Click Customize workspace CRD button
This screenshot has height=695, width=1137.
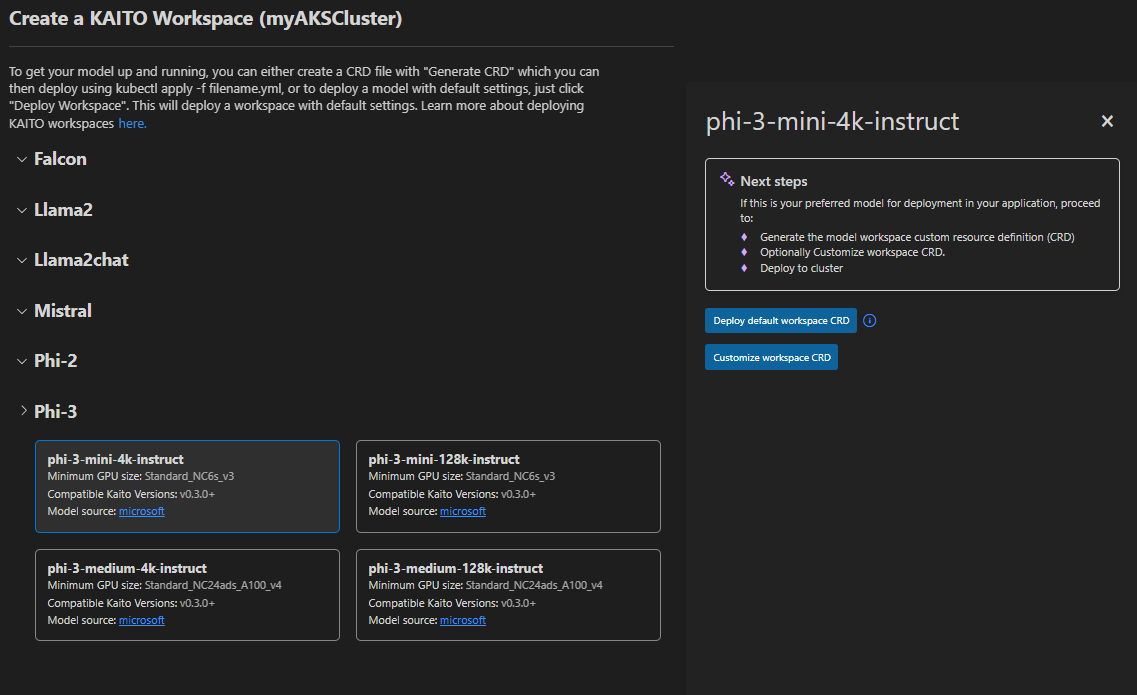click(x=772, y=357)
